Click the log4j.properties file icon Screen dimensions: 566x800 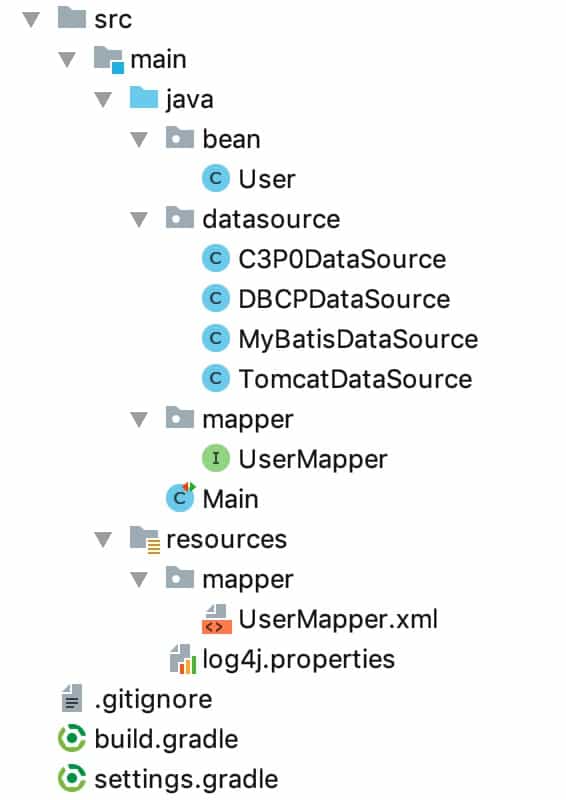(182, 659)
